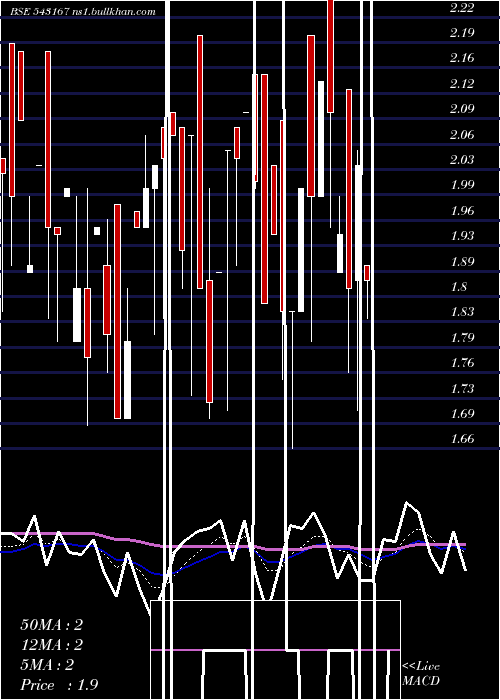Image resolution: width=500 pixels, height=700 pixels.
Task: Click the 1.93 price axis label
Action: pos(462,236)
